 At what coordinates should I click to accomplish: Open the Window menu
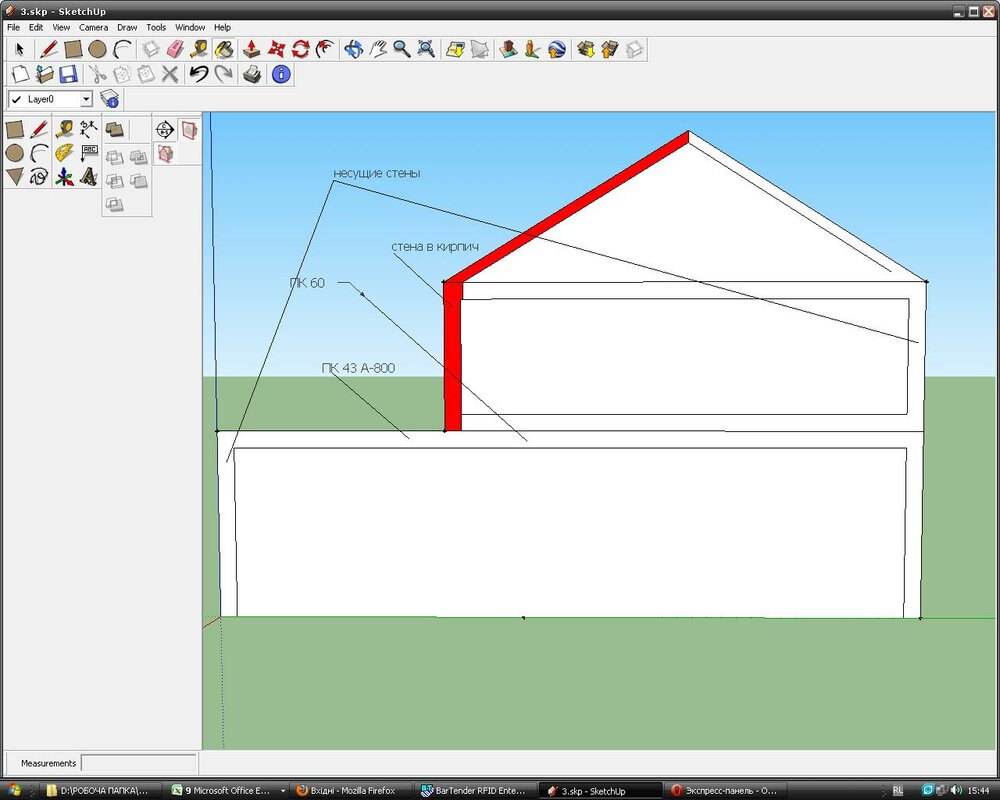190,27
